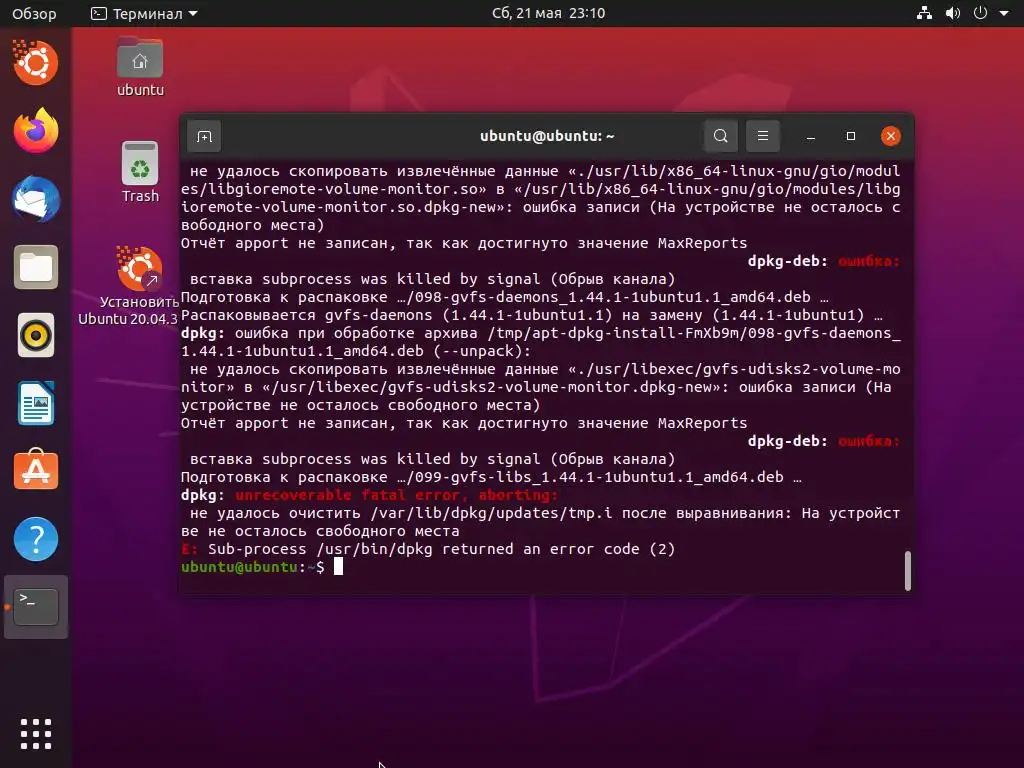
Task: Open Thunderbird mail from the dock
Action: click(36, 199)
